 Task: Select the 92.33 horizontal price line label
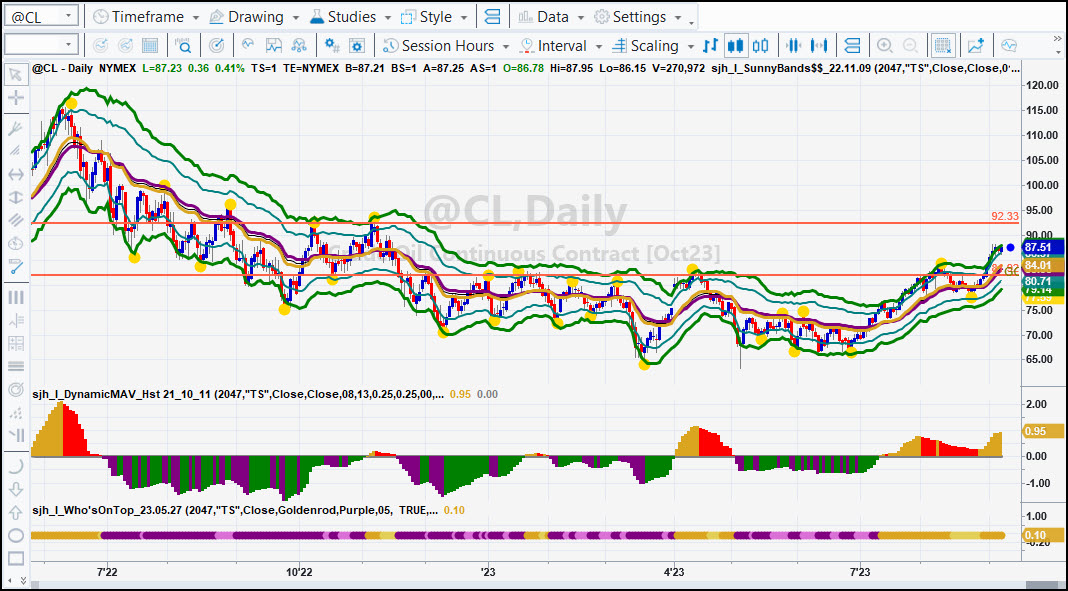pyautogui.click(x=1005, y=217)
